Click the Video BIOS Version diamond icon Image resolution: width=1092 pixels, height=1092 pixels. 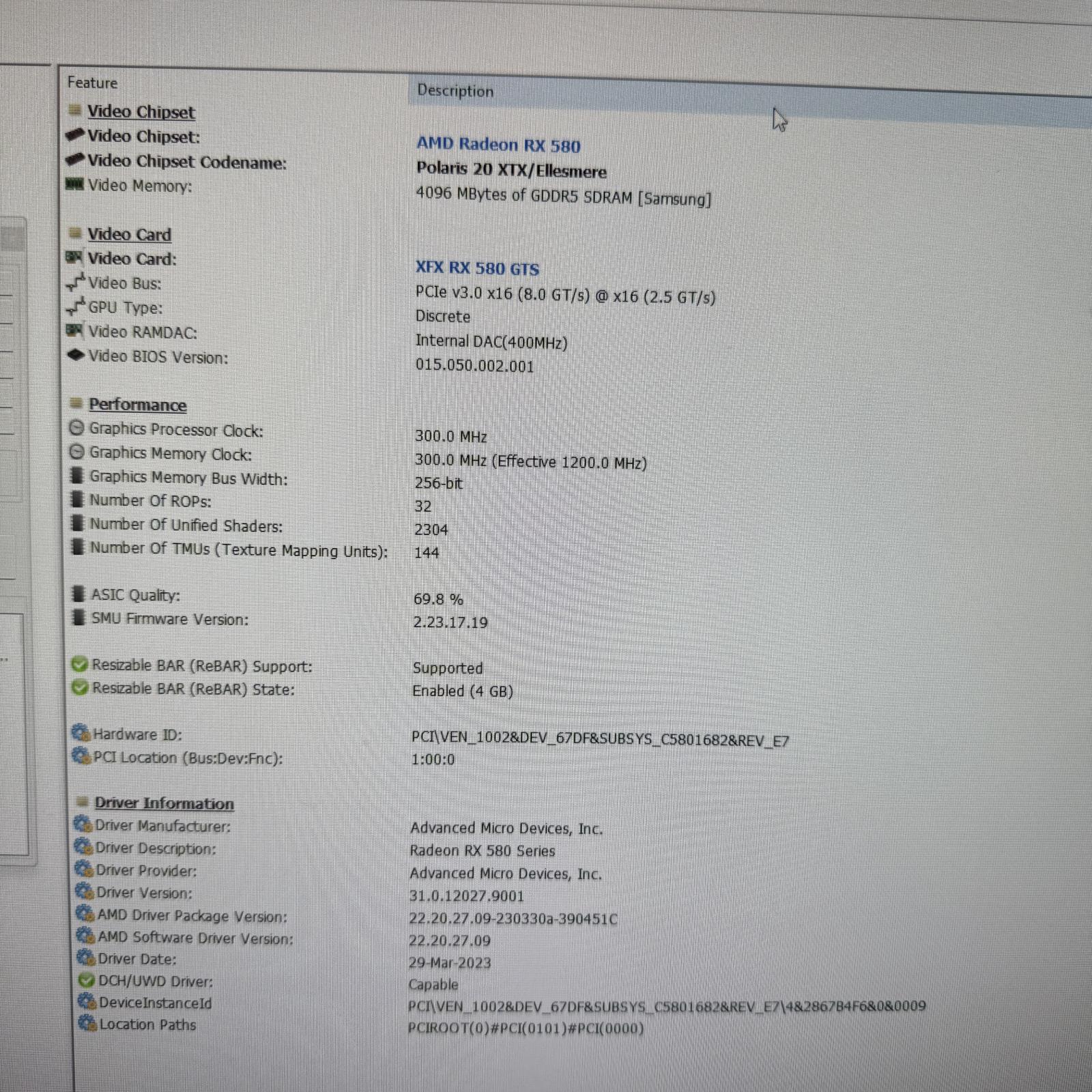tap(76, 355)
